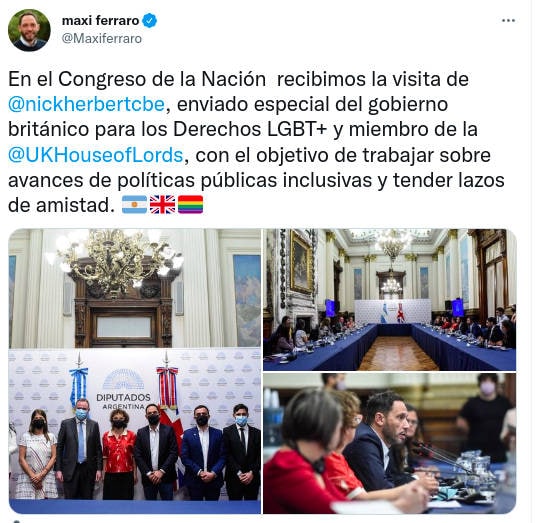535x523 pixels.
Task: Click the tweet text mentioning Derechos LGBT+
Action: click(x=243, y=130)
